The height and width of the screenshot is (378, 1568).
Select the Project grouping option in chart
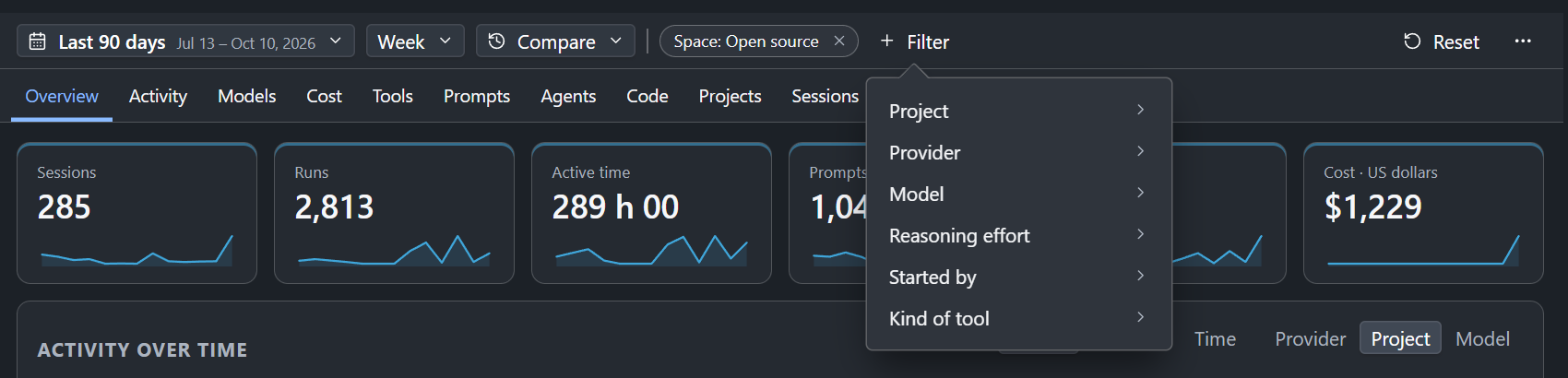[x=1400, y=339]
